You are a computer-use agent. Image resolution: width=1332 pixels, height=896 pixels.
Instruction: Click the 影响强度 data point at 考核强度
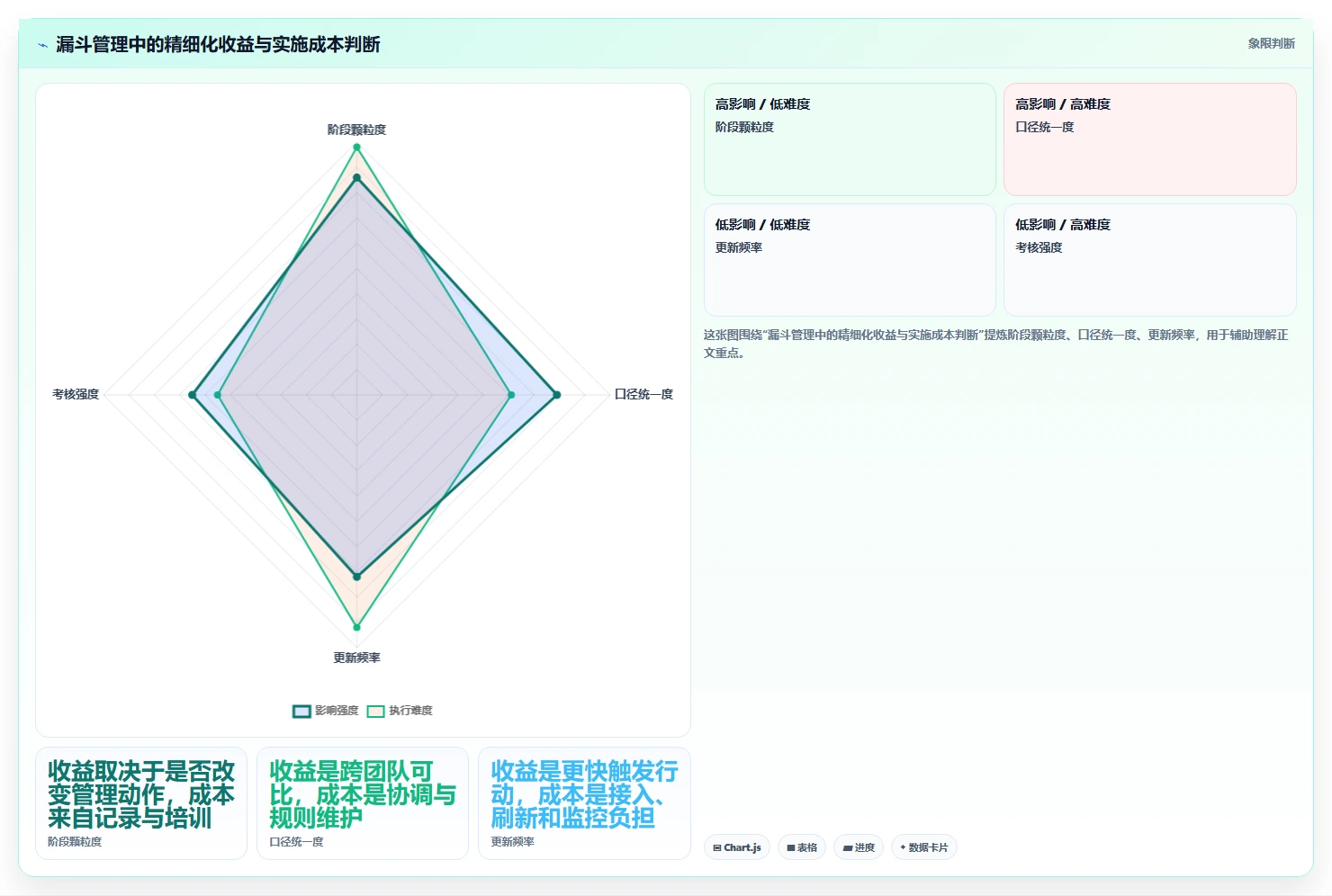pyautogui.click(x=192, y=395)
